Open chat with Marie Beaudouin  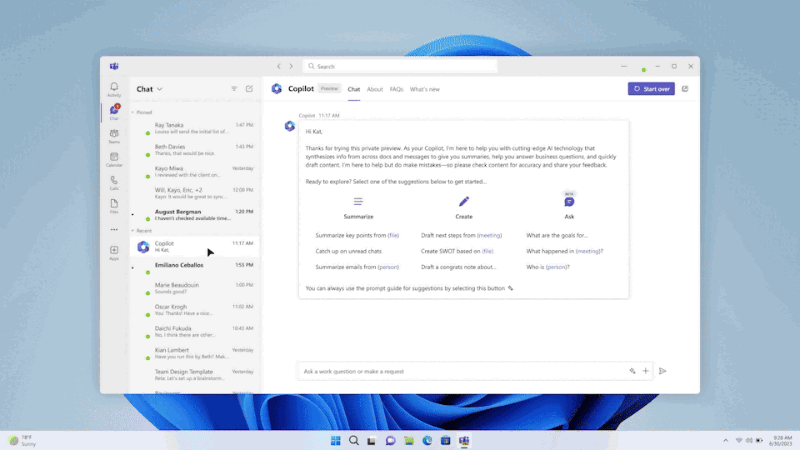coord(195,288)
